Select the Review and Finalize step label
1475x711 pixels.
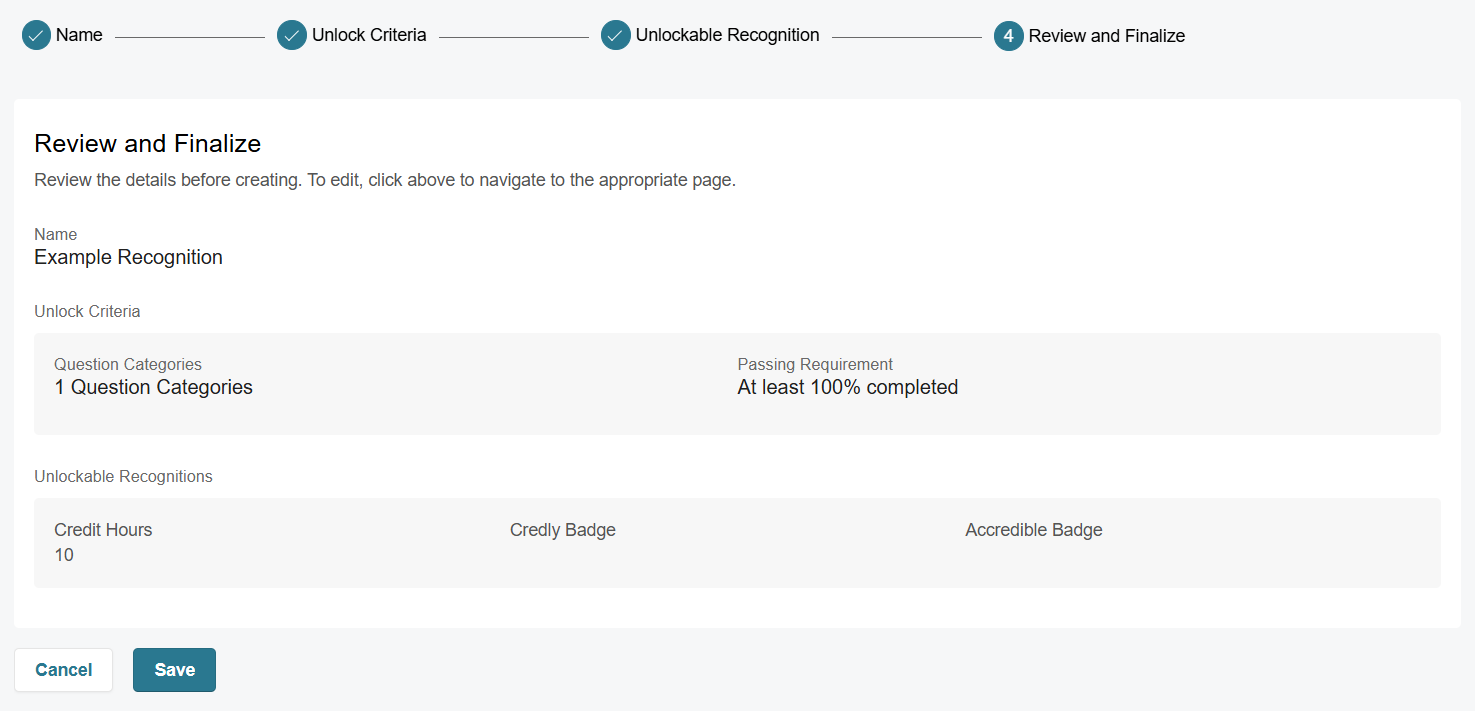1107,36
